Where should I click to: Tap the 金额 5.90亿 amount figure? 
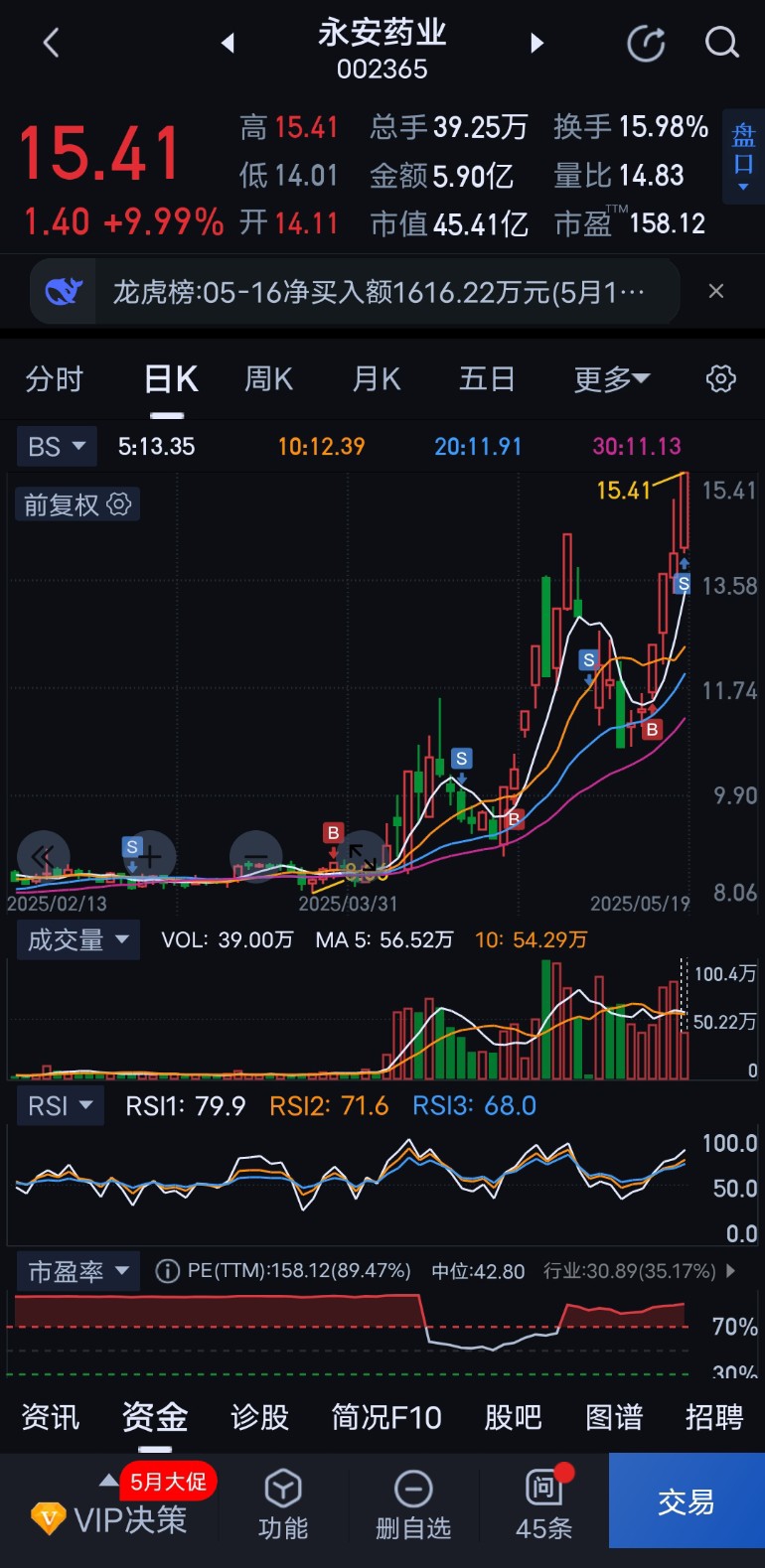[442, 176]
